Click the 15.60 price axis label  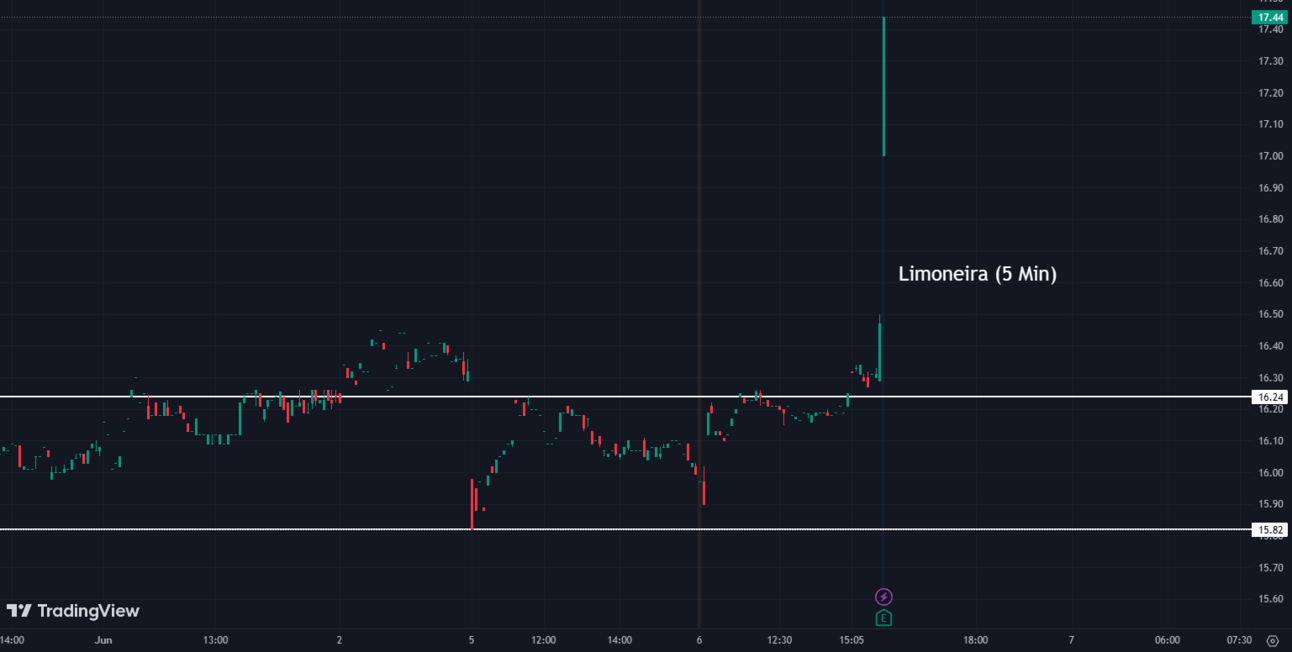1271,599
